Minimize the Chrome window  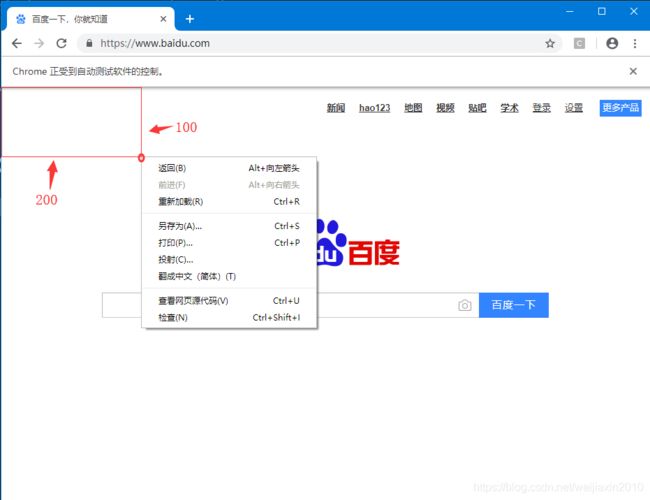coord(570,12)
